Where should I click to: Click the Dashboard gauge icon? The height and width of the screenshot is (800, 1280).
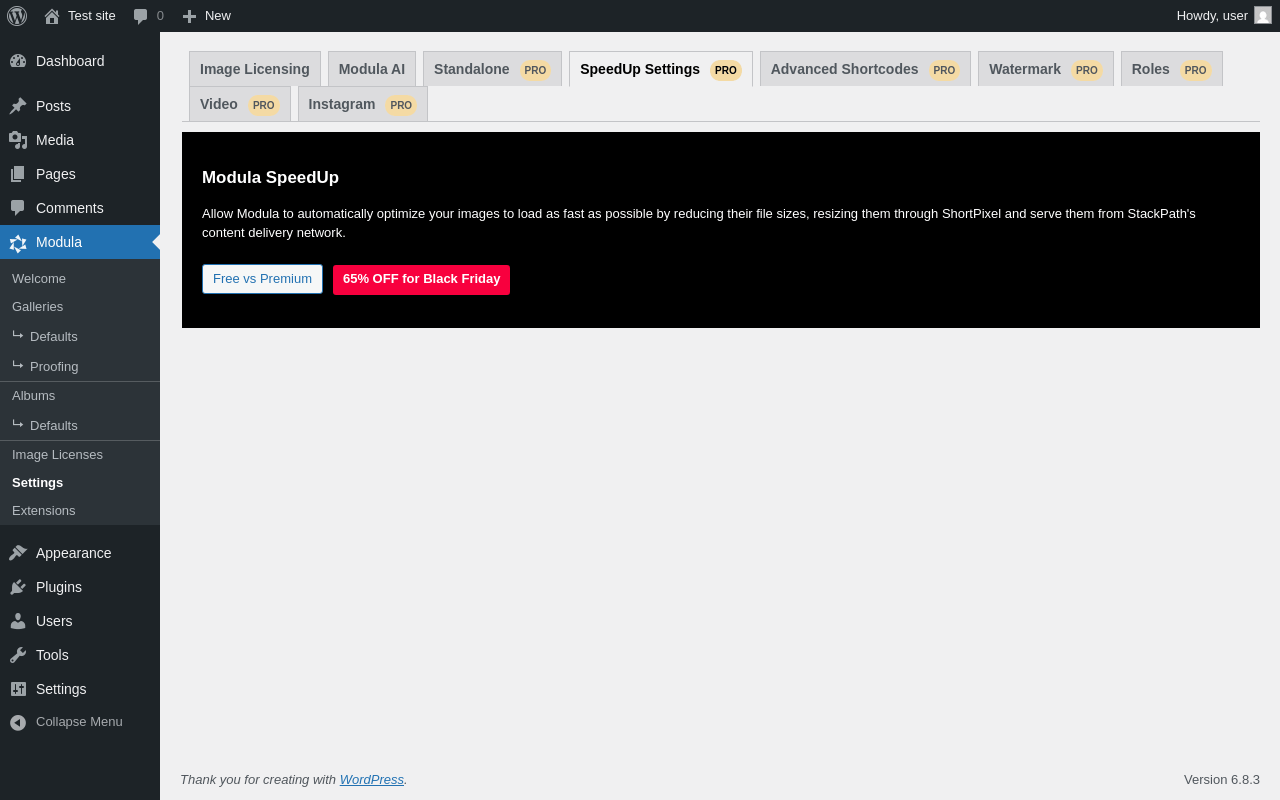(x=18, y=61)
